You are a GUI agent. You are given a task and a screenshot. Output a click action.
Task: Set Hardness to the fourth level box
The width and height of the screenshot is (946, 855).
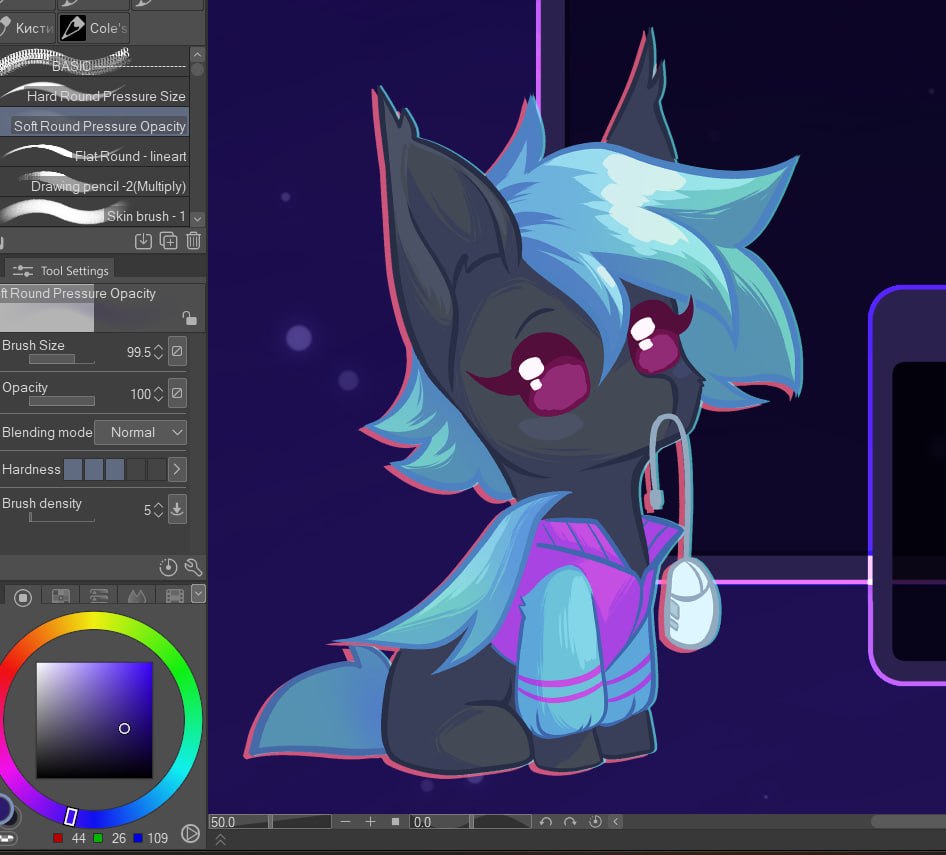136,469
